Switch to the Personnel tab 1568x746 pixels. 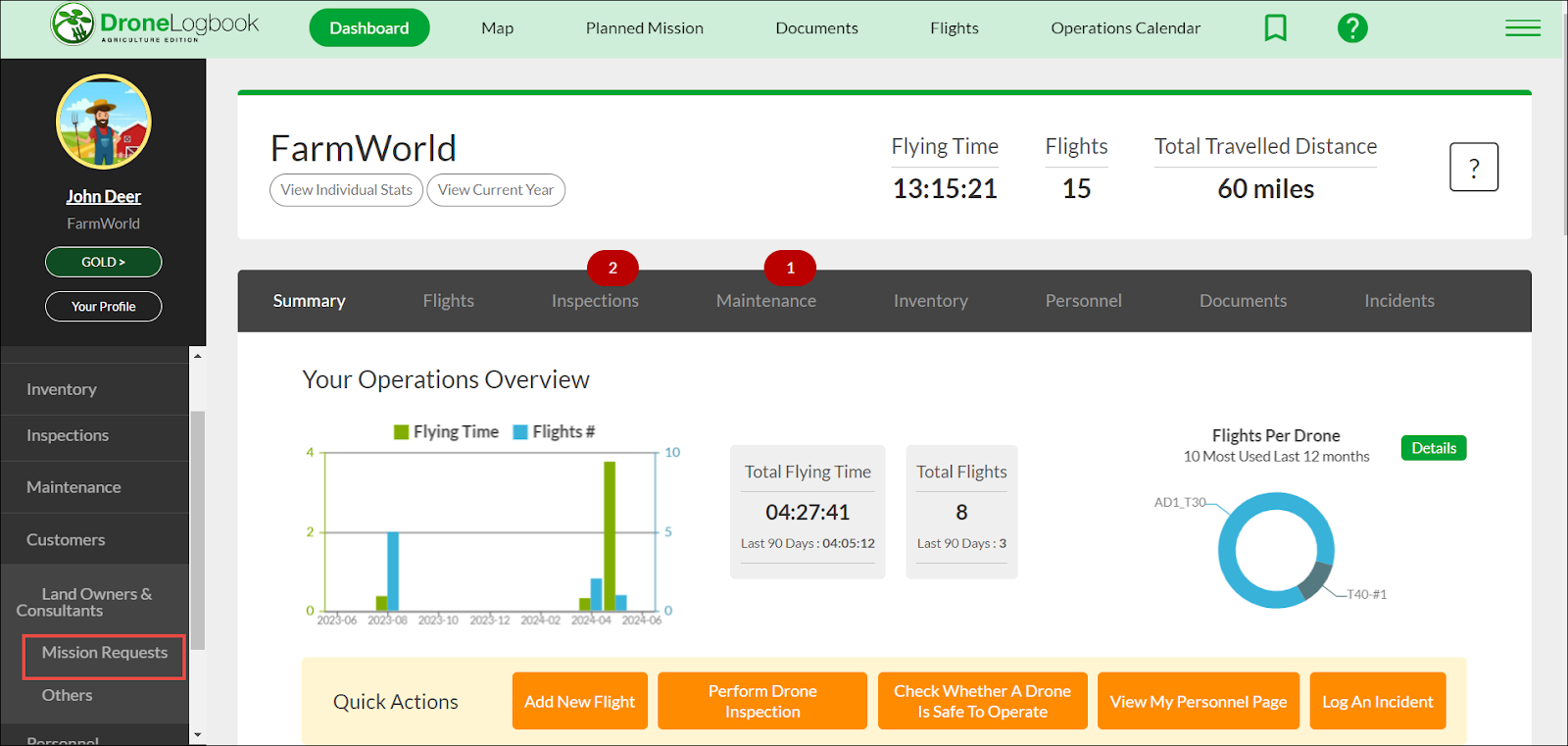pyautogui.click(x=1084, y=301)
